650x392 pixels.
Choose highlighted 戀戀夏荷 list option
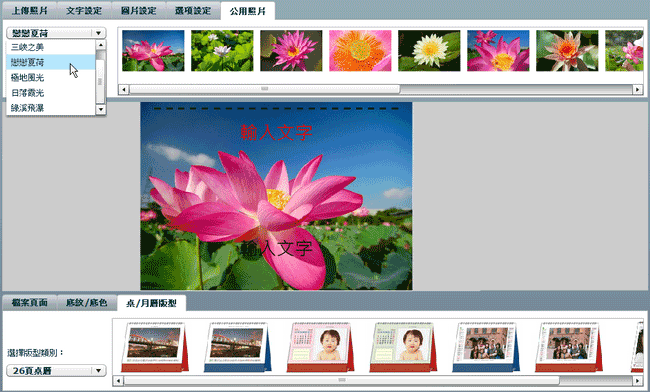tap(51, 62)
